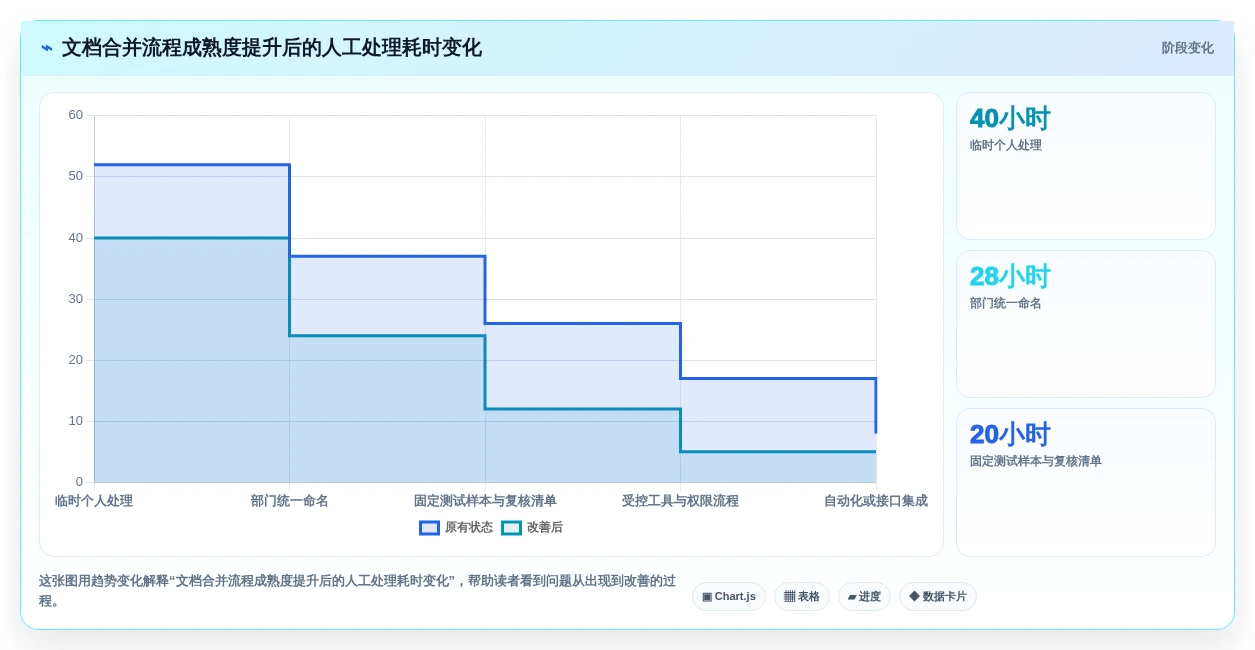Click the description paragraph below the chart
1255x650 pixels.
(x=357, y=590)
